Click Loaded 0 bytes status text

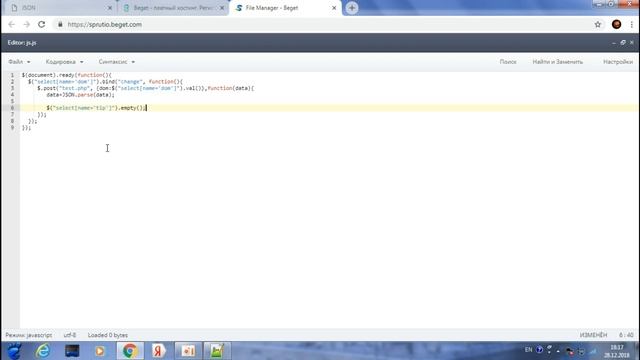click(x=108, y=335)
